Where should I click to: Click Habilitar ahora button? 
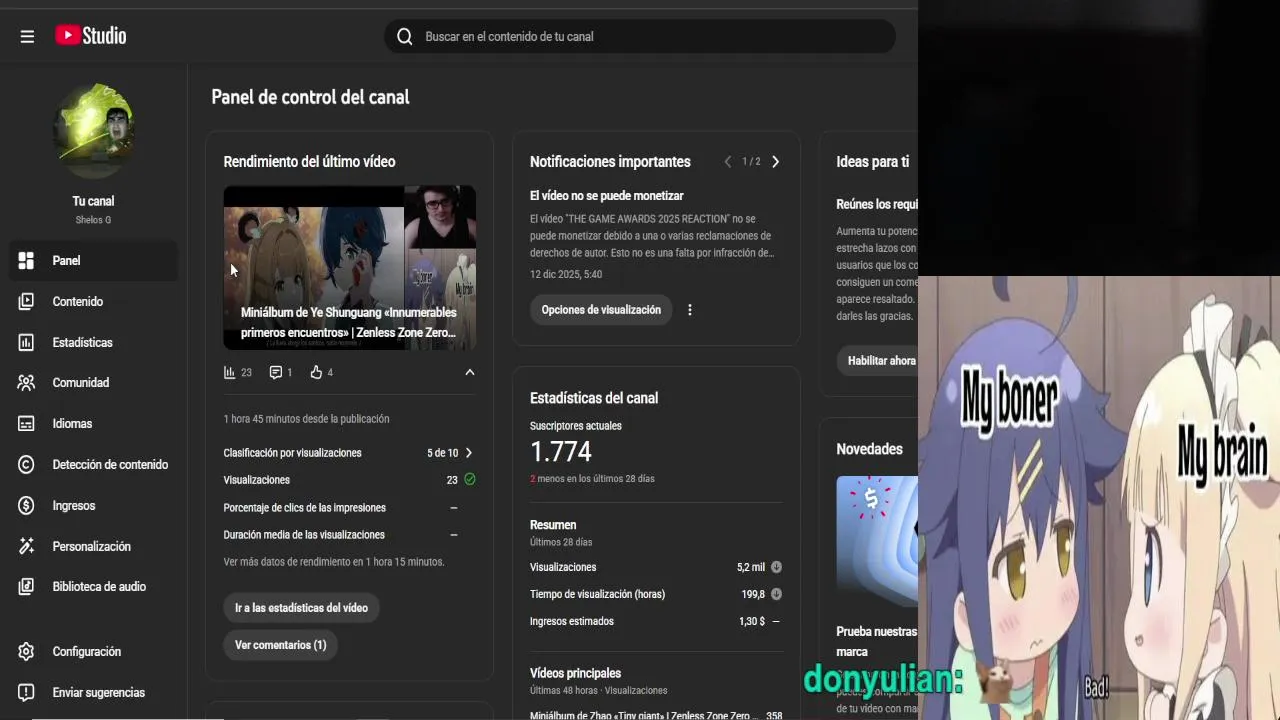pos(882,361)
